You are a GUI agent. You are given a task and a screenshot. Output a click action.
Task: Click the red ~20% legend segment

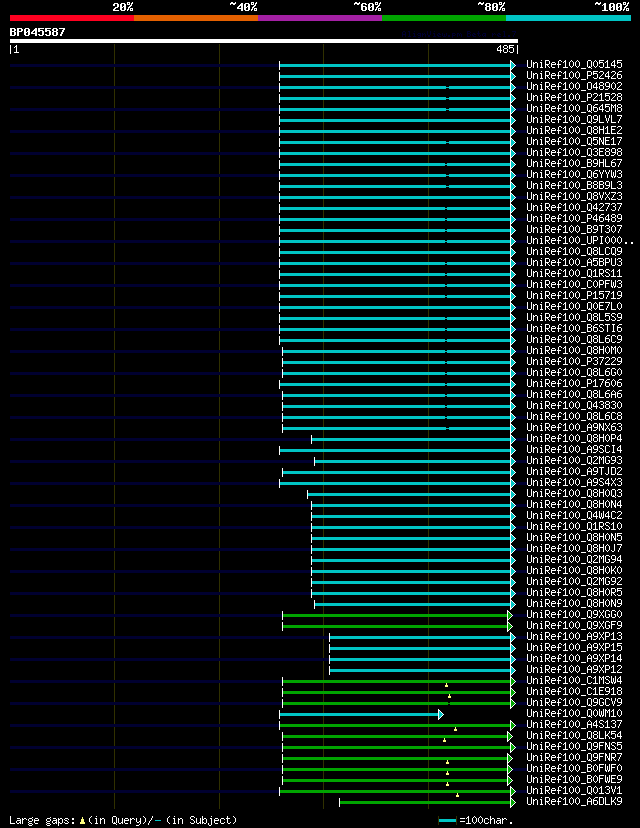coord(72,18)
